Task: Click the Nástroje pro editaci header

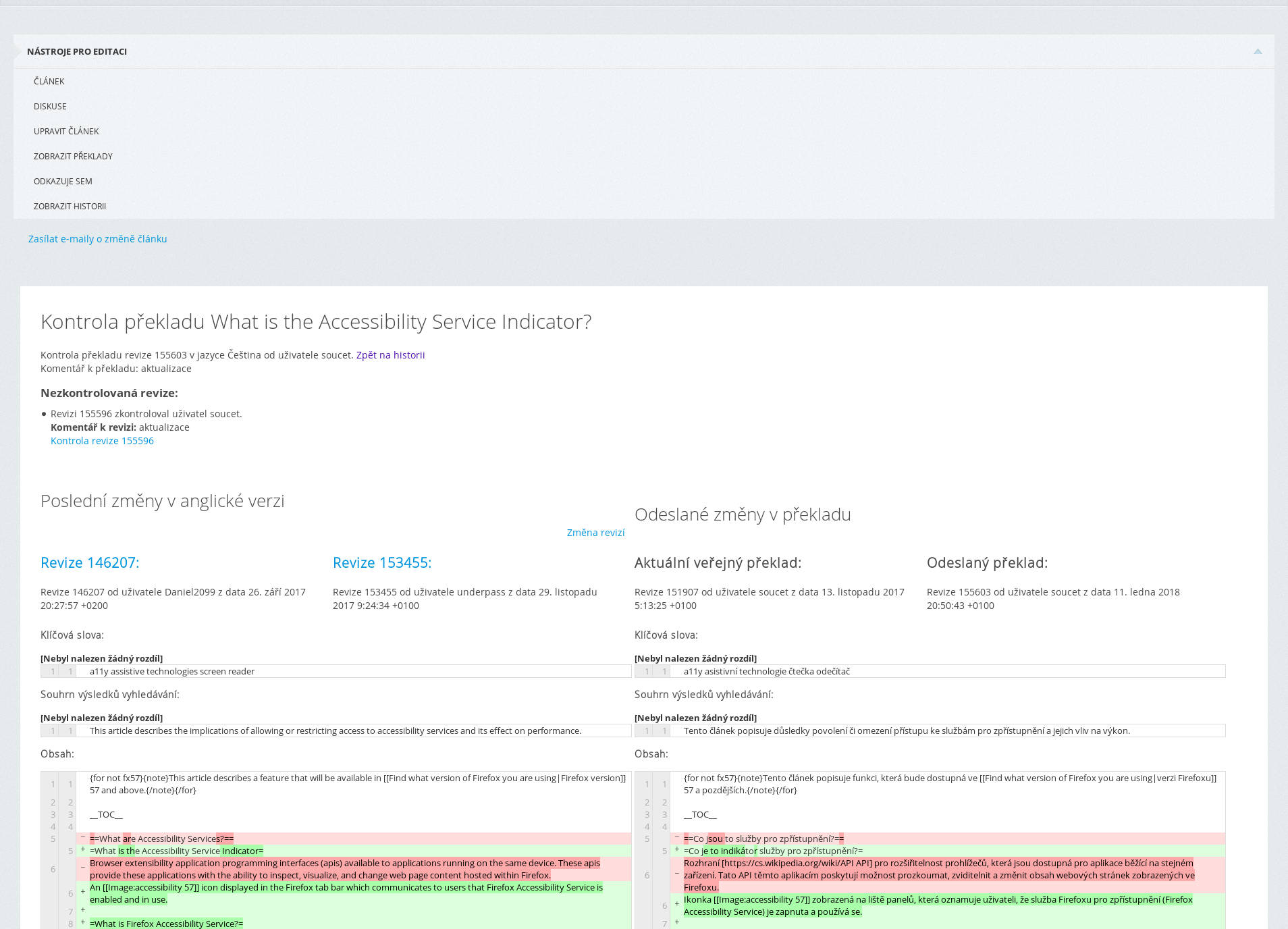Action: (x=77, y=52)
